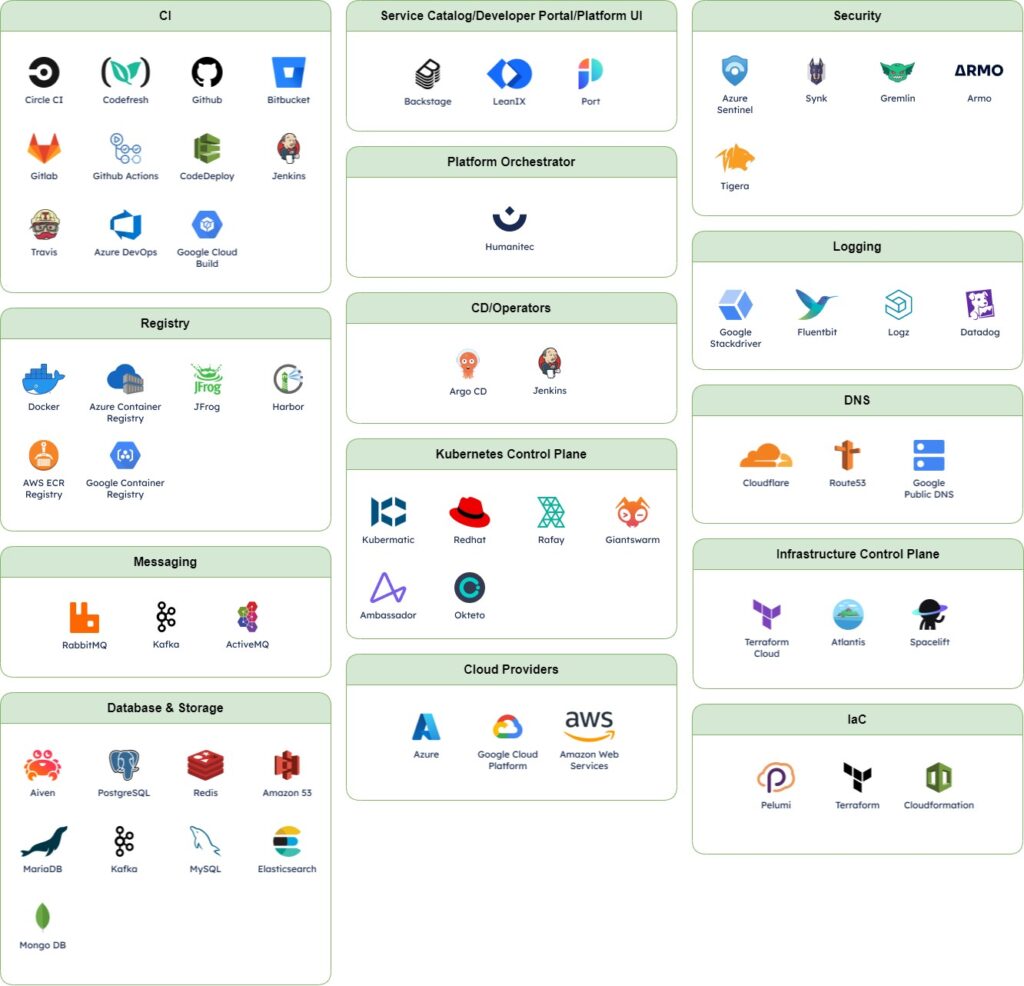Select the Azure Container Registry icon
Viewport: 1024px width, 986px height.
pyautogui.click(x=125, y=379)
